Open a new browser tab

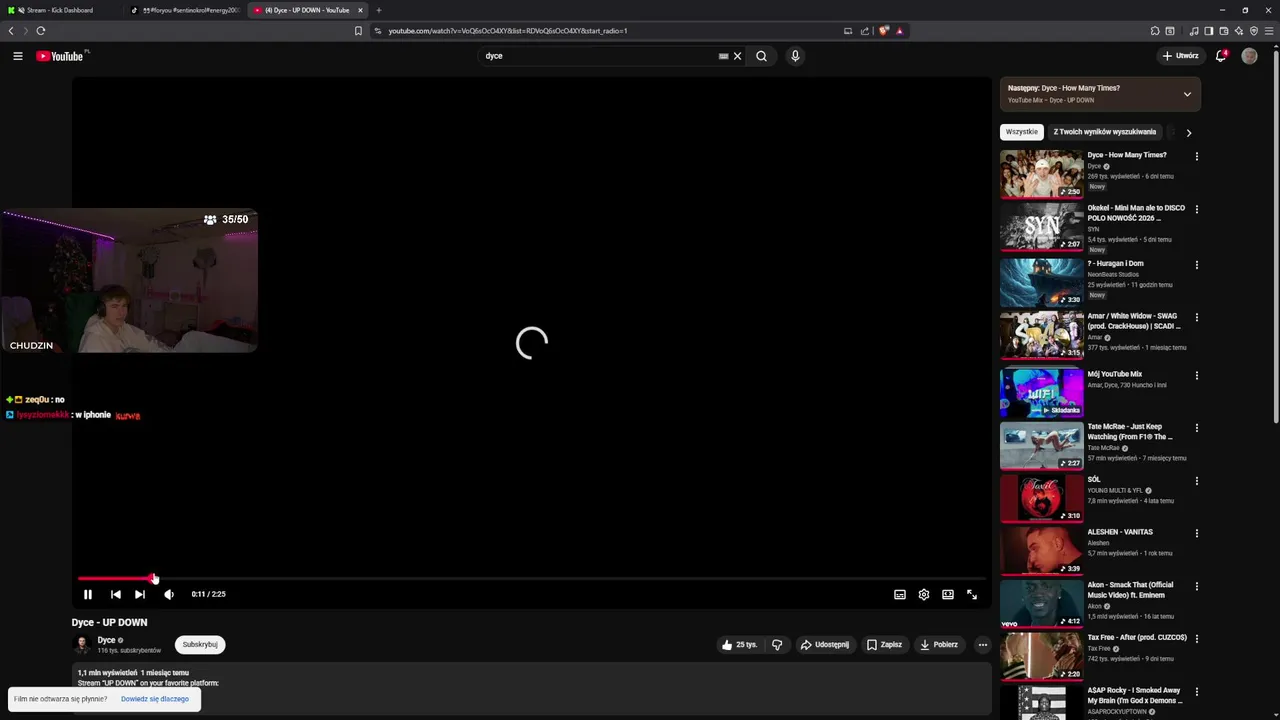pos(379,10)
